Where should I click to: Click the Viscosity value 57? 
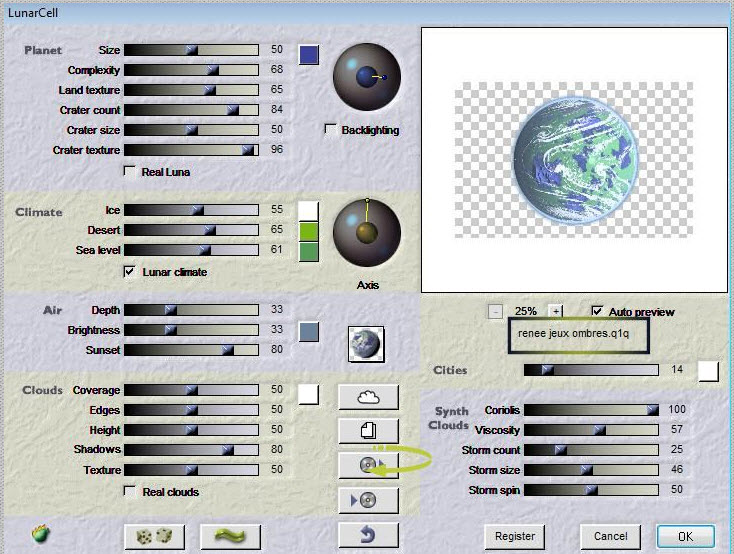[x=676, y=429]
